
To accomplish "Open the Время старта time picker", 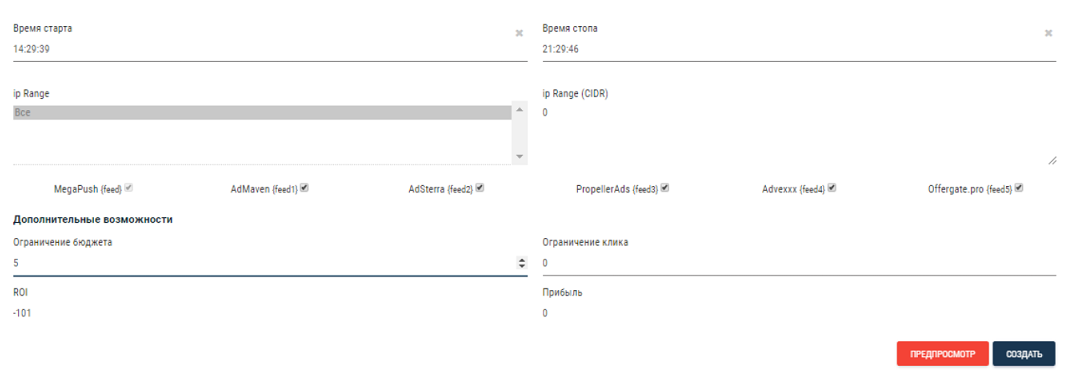I will [263, 50].
